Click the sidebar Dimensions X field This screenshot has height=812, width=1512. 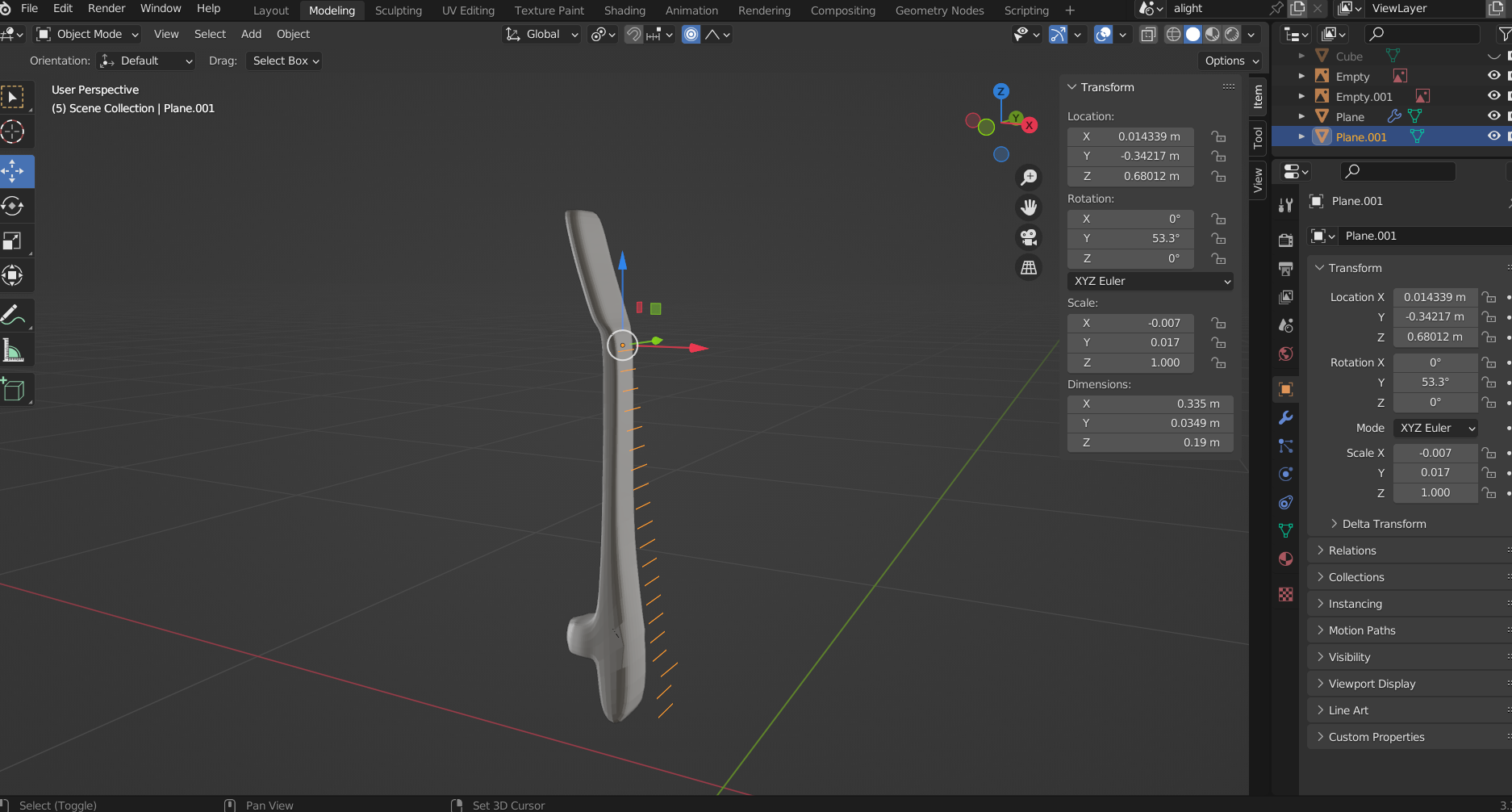click(x=1151, y=404)
